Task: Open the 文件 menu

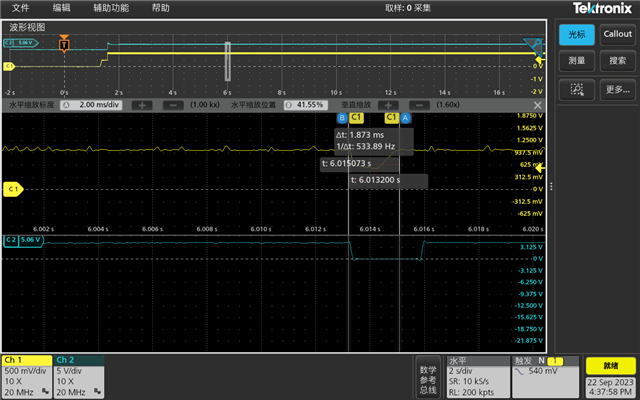Action: (20, 8)
